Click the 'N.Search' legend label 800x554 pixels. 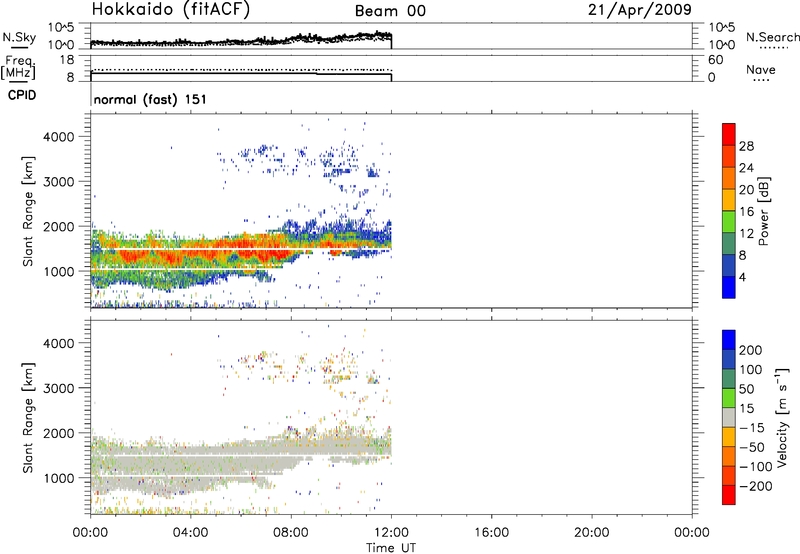(772, 37)
